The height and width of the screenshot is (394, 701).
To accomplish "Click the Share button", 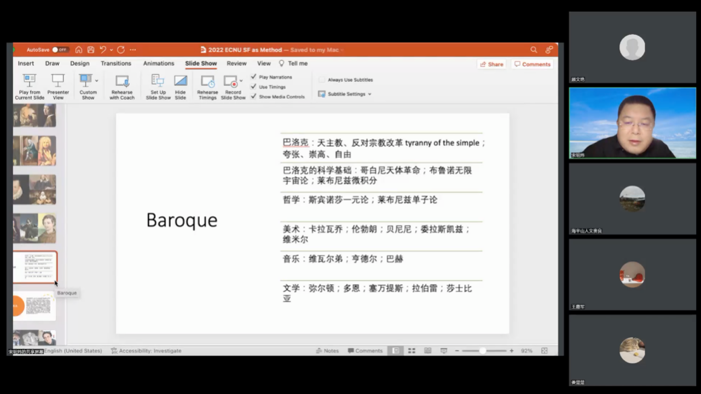I will pyautogui.click(x=492, y=64).
